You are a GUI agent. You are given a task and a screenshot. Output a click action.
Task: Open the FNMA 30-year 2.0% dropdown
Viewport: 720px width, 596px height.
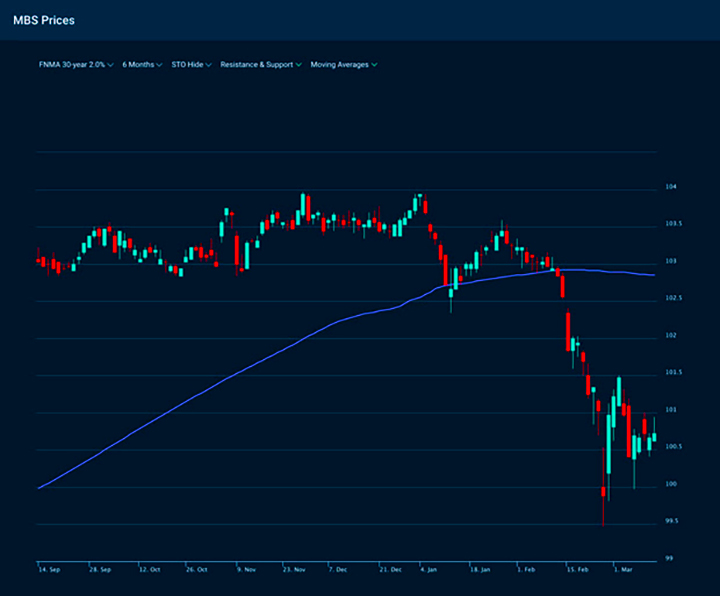[75, 64]
